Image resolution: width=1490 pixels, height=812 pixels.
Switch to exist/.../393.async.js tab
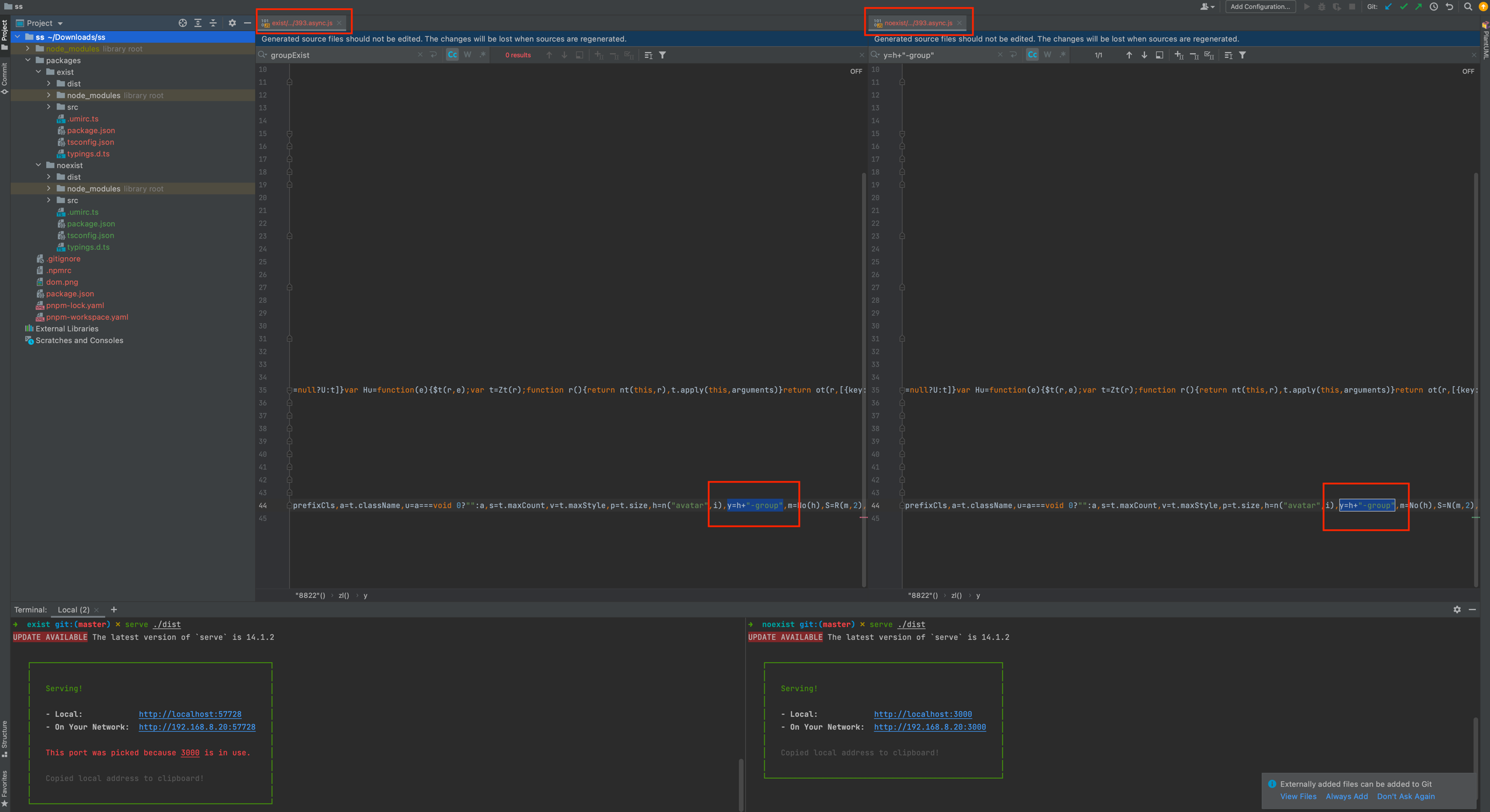click(302, 23)
